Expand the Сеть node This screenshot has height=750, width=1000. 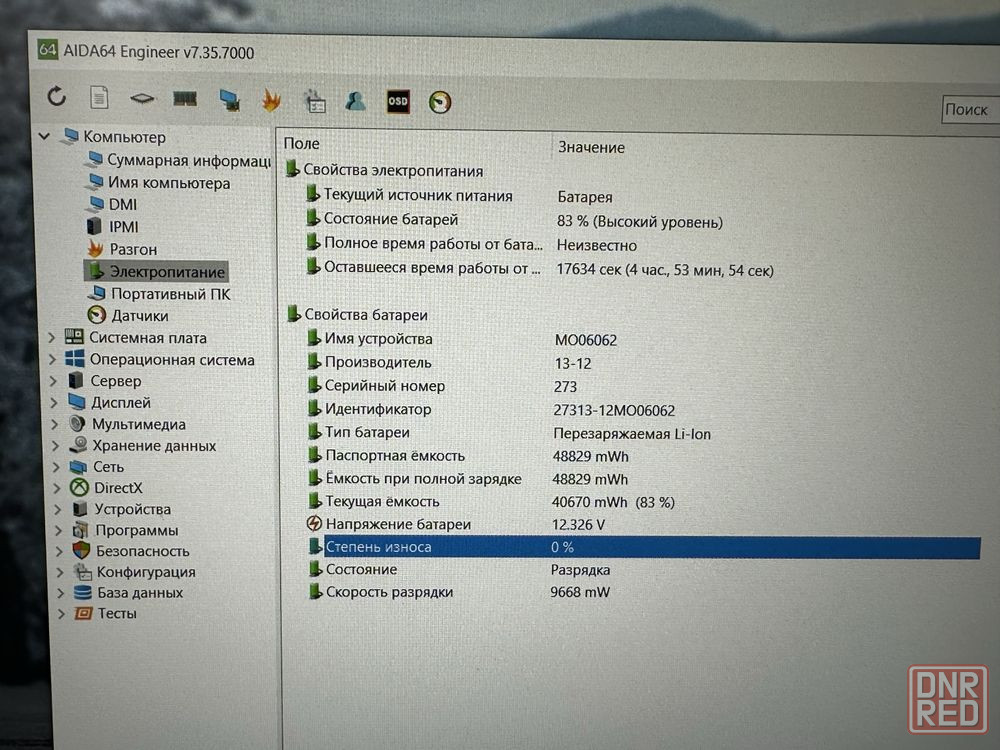(56, 467)
